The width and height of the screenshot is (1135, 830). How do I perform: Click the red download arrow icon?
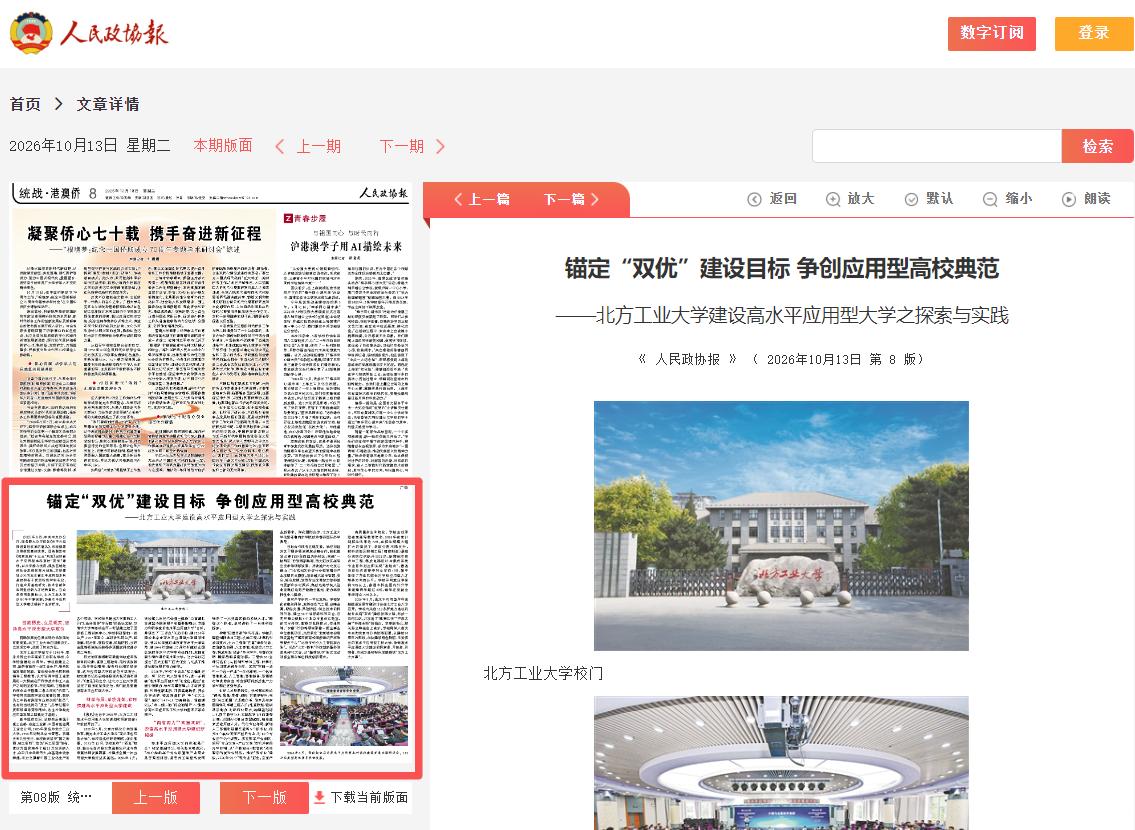point(319,797)
